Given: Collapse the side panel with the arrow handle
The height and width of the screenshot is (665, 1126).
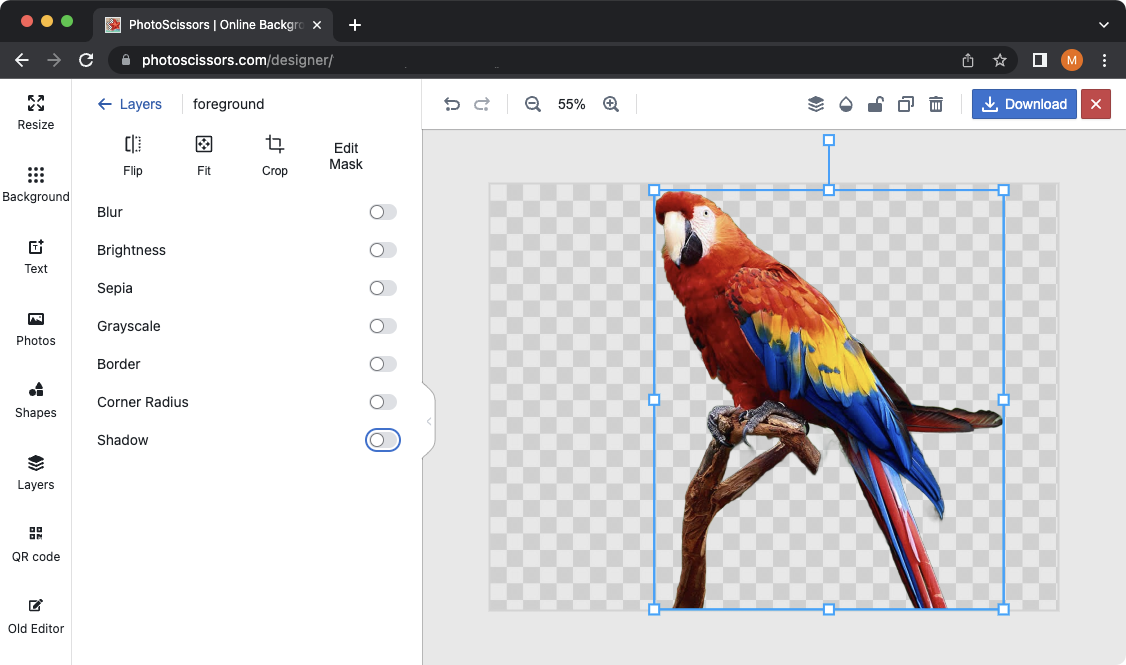Looking at the screenshot, I should [429, 421].
